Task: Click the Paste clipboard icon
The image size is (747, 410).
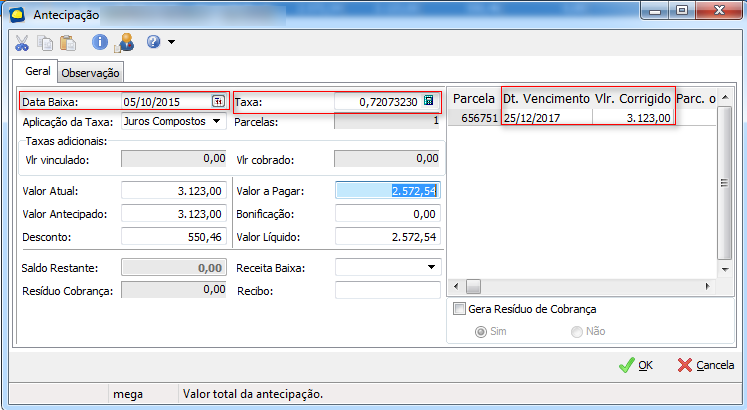Action: point(67,43)
